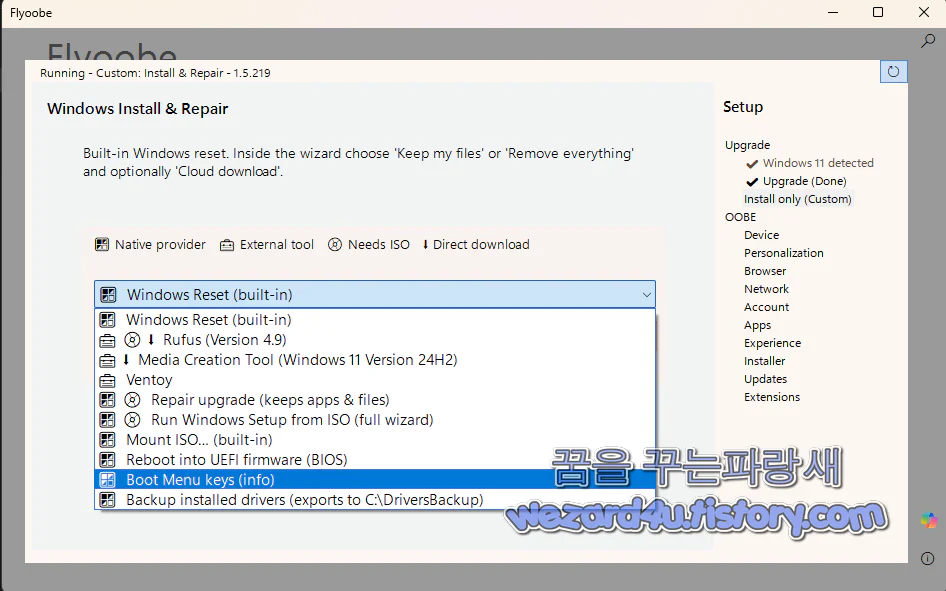Click the disc icon on the Repair upgrade row

[132, 400]
